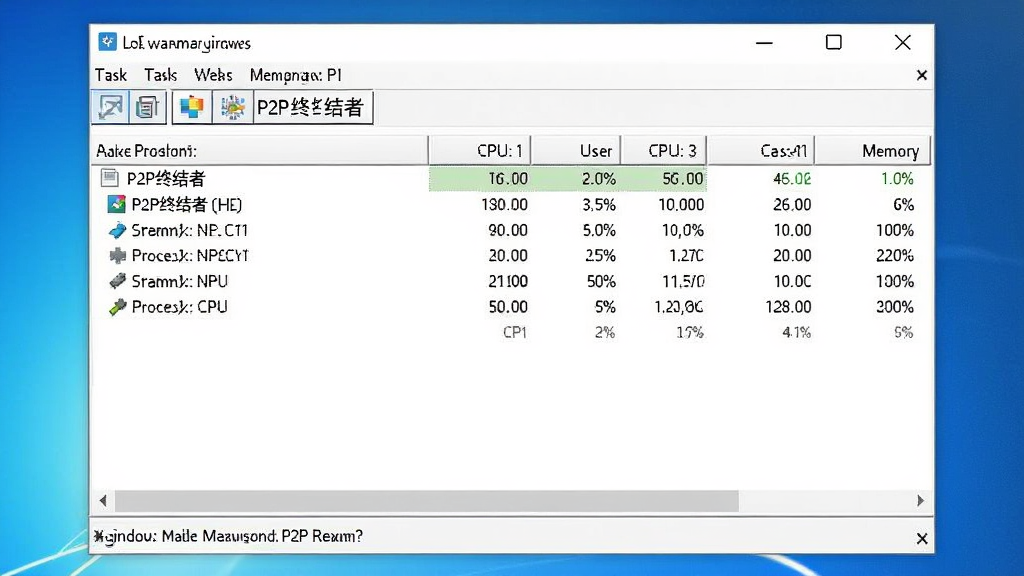Click the bottom status bar message text

pyautogui.click(x=228, y=536)
